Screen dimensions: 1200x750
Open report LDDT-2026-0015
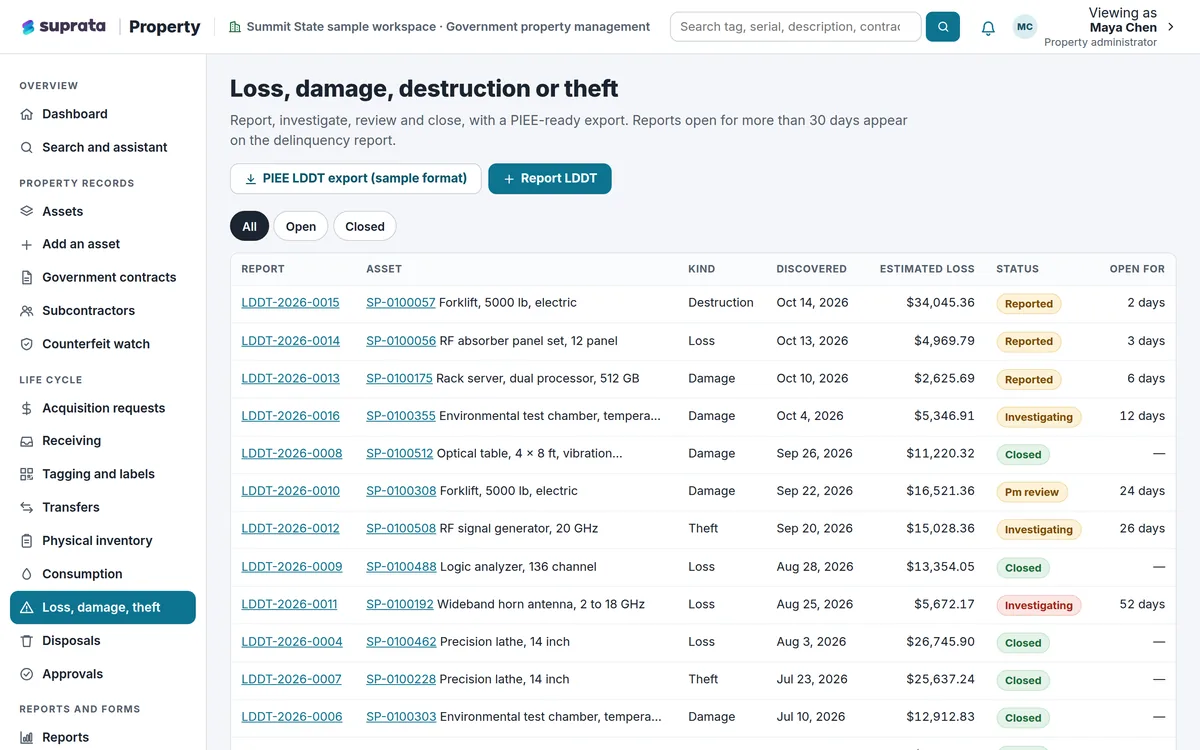point(290,303)
